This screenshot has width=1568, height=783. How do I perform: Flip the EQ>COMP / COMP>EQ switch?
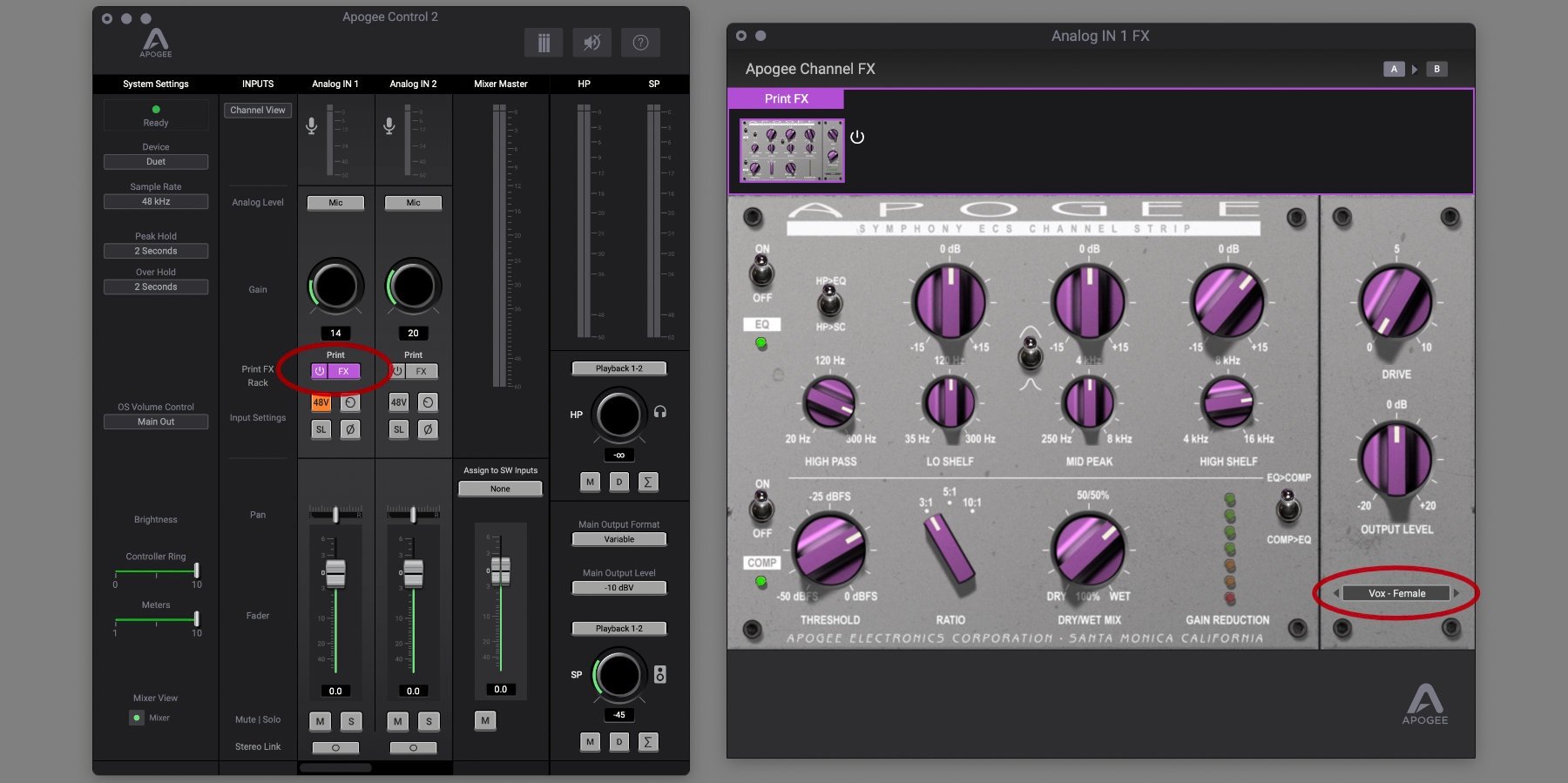[x=1288, y=507]
